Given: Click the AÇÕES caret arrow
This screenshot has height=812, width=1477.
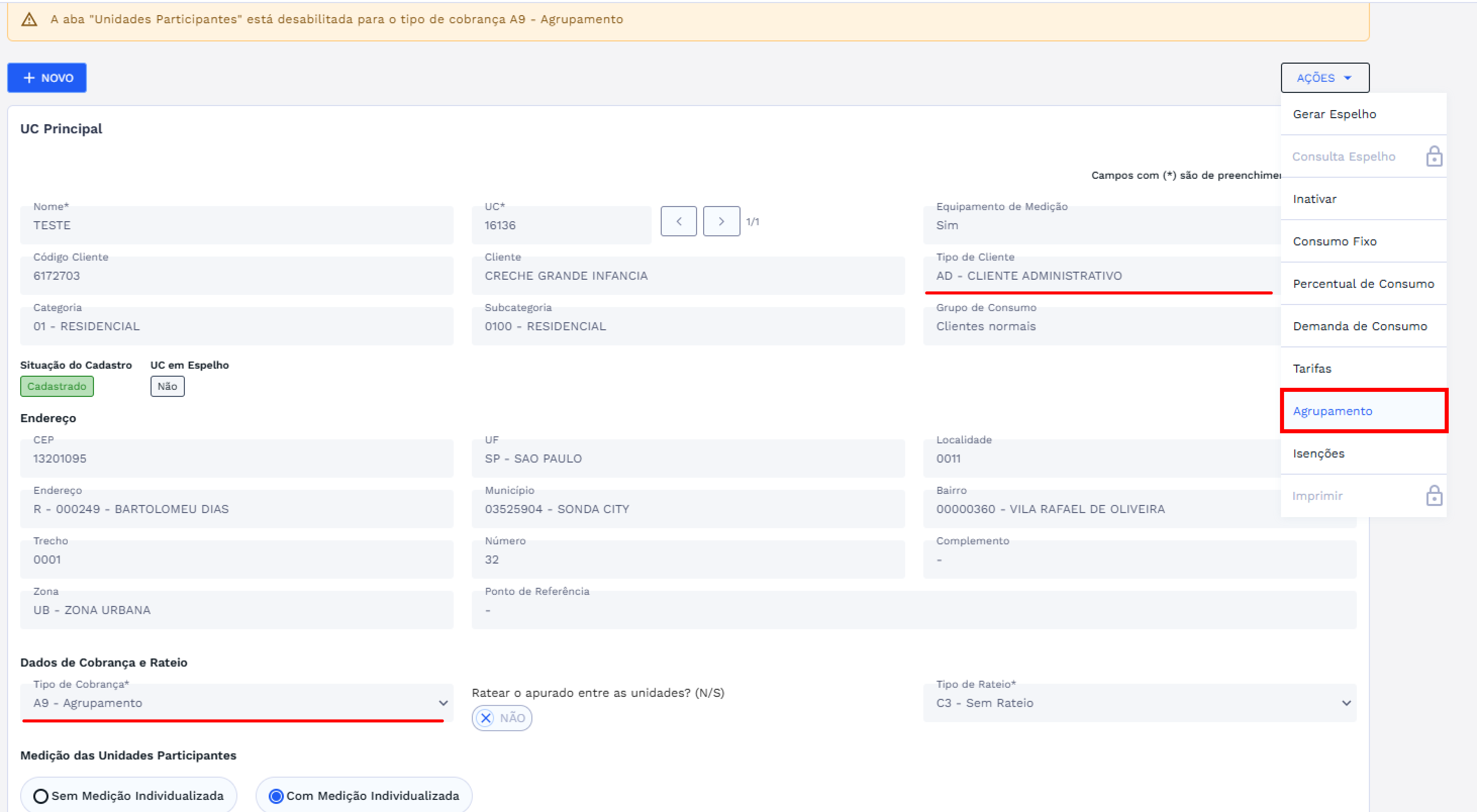Looking at the screenshot, I should click(1348, 78).
